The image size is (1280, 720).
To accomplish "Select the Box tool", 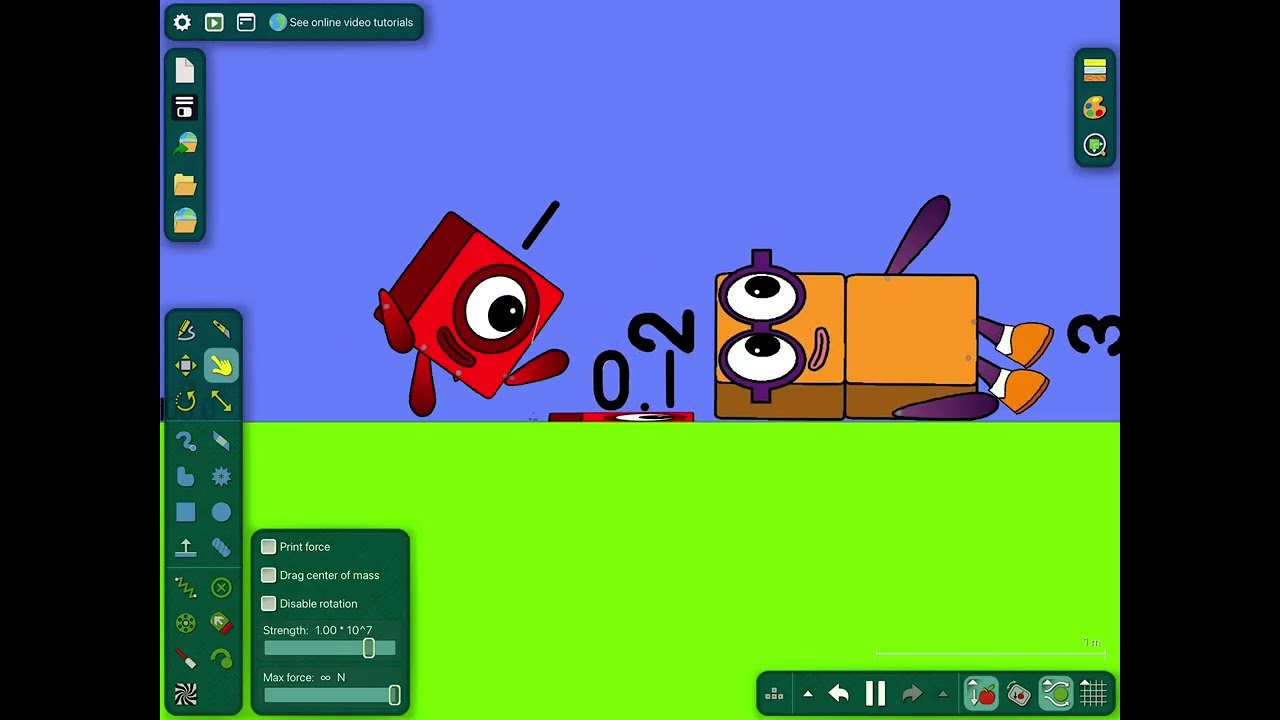I will pyautogui.click(x=186, y=513).
